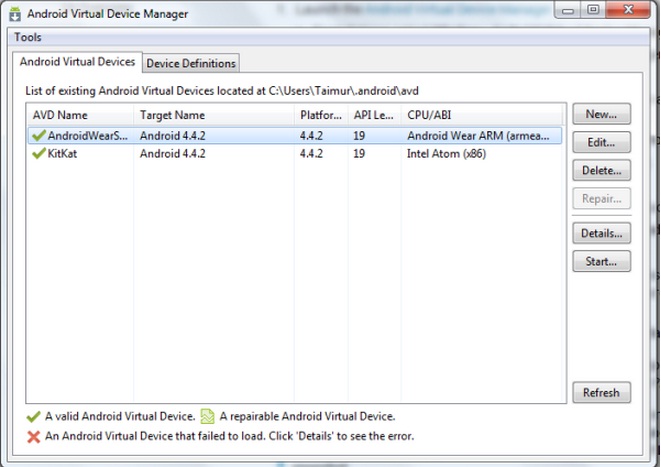Click API level 19 in the AndroidWearS... row
Viewport: 661px width, 467px height.
(x=359, y=136)
